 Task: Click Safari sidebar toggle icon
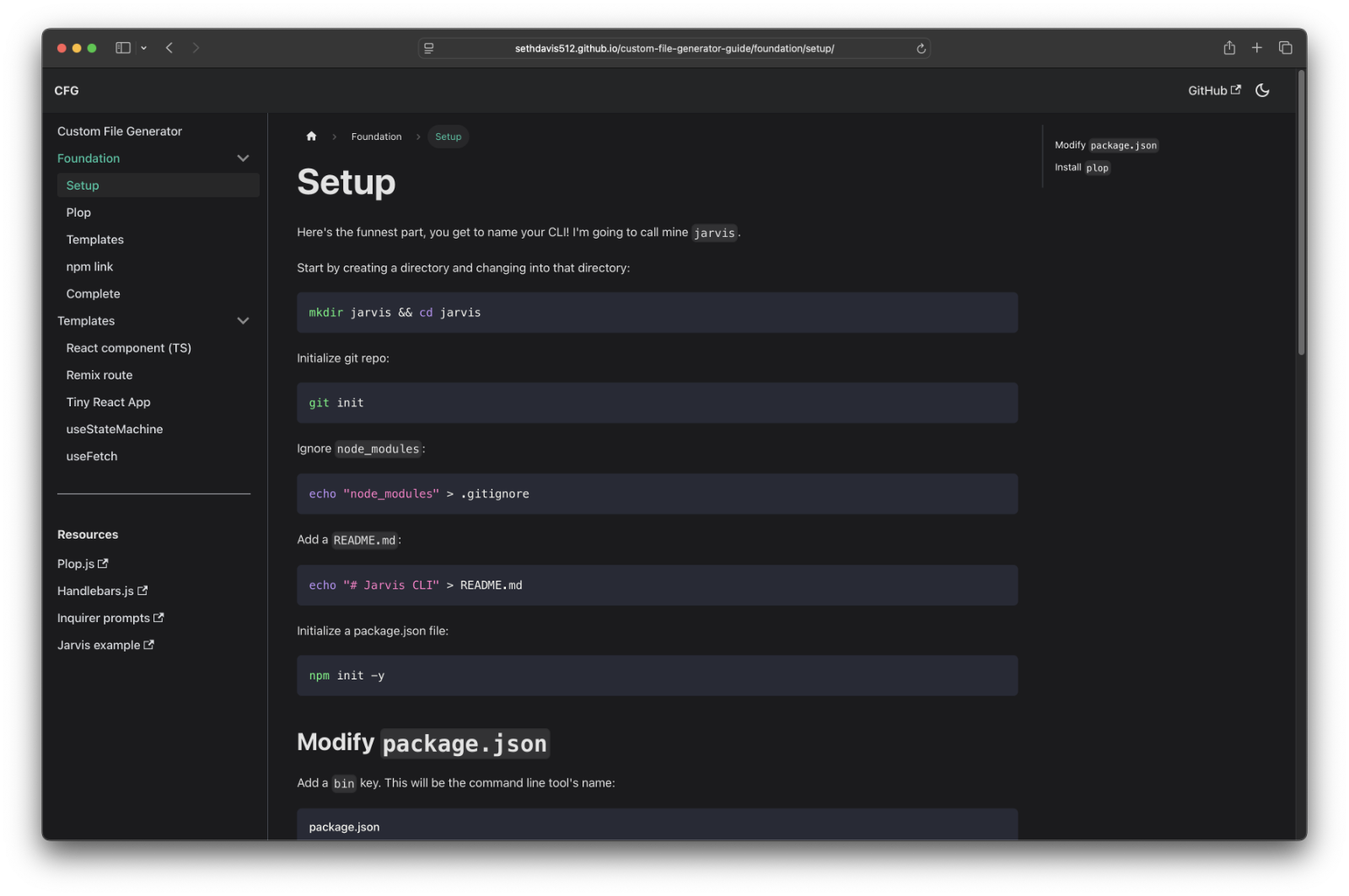pyautogui.click(x=123, y=48)
